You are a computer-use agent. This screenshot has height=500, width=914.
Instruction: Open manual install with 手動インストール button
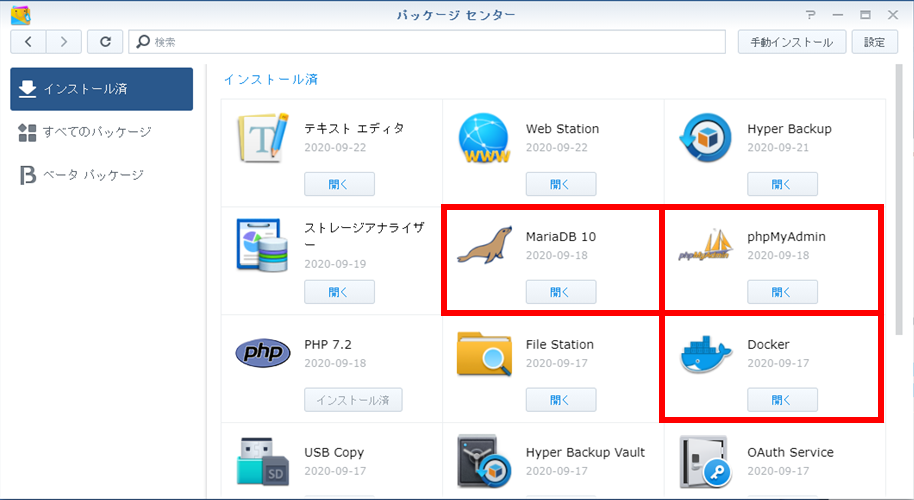point(792,42)
